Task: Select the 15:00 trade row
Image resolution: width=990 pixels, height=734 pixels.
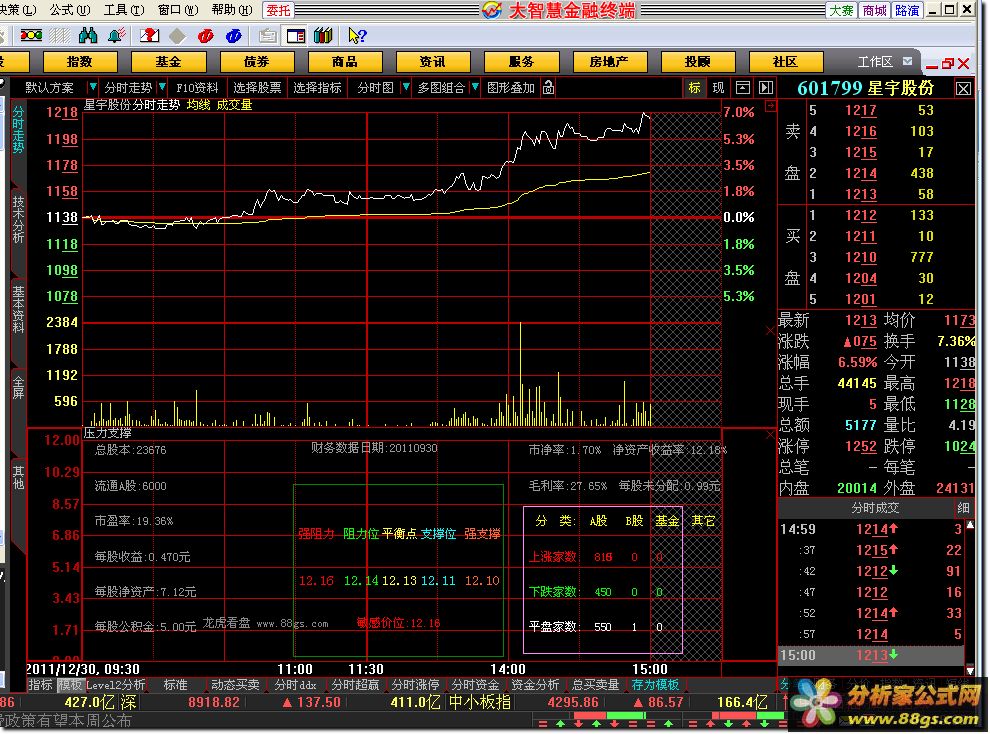Action: point(870,655)
